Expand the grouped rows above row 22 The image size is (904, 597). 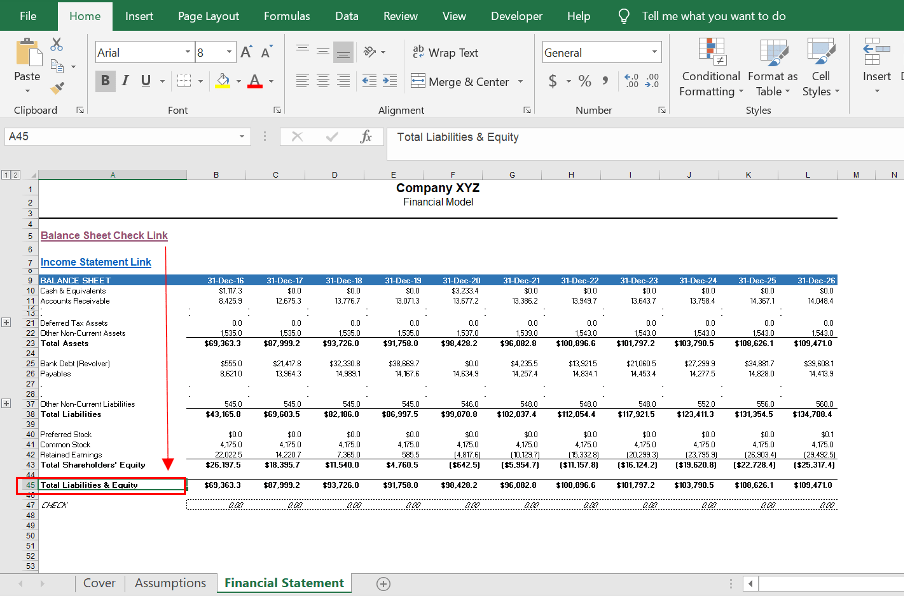click(x=7, y=323)
